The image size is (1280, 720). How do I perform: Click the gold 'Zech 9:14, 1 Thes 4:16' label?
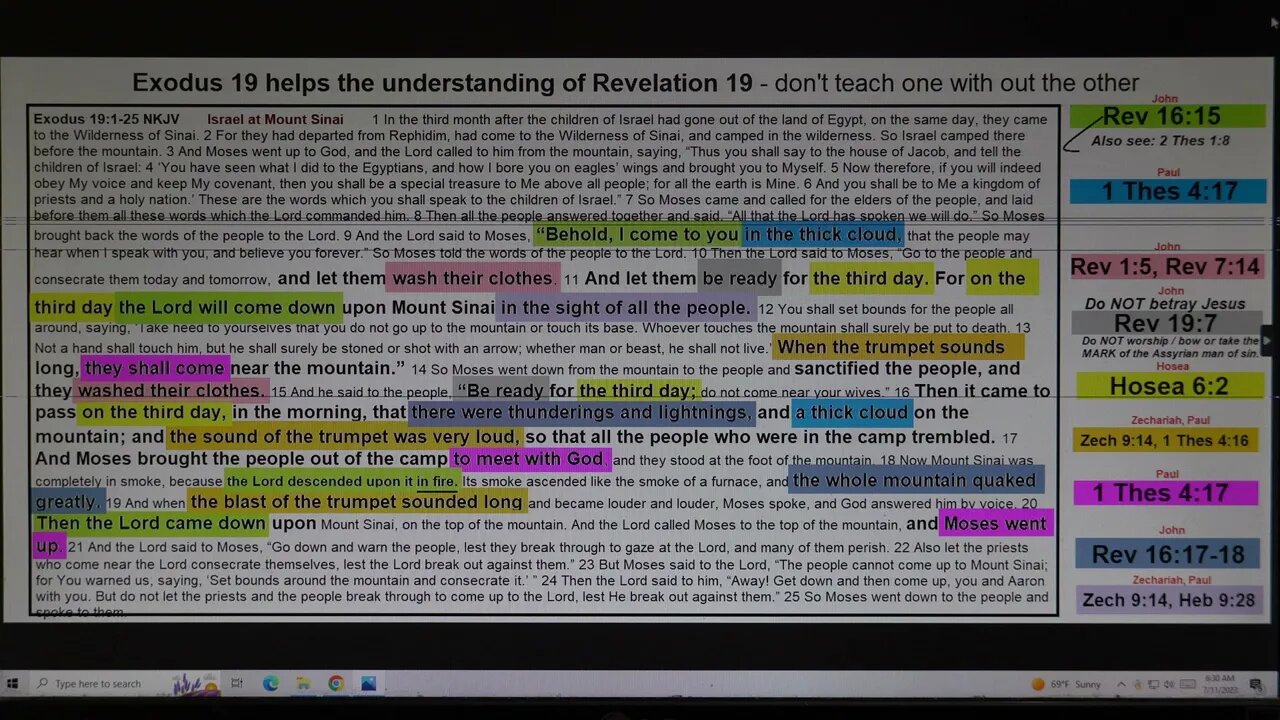coord(1165,440)
